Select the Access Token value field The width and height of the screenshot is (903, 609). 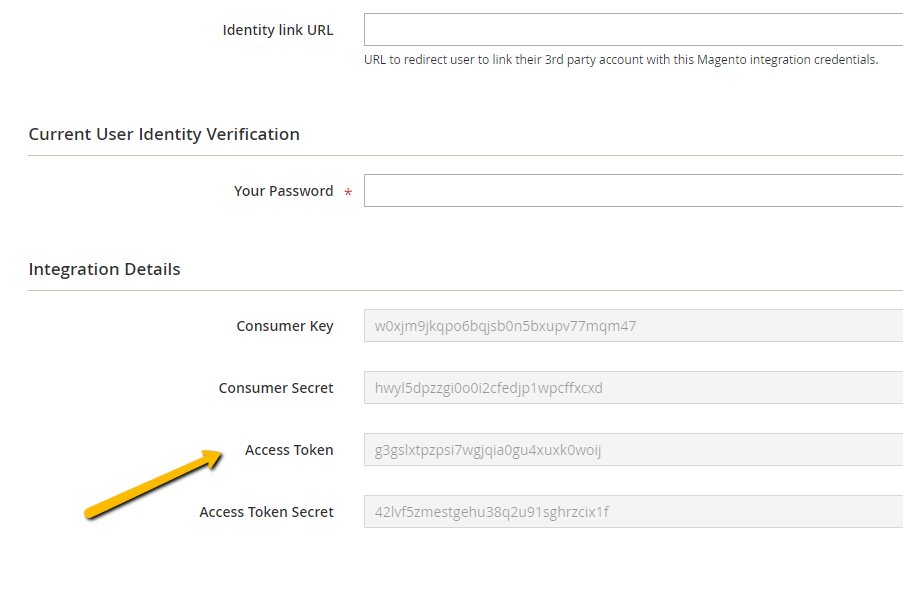click(x=632, y=450)
